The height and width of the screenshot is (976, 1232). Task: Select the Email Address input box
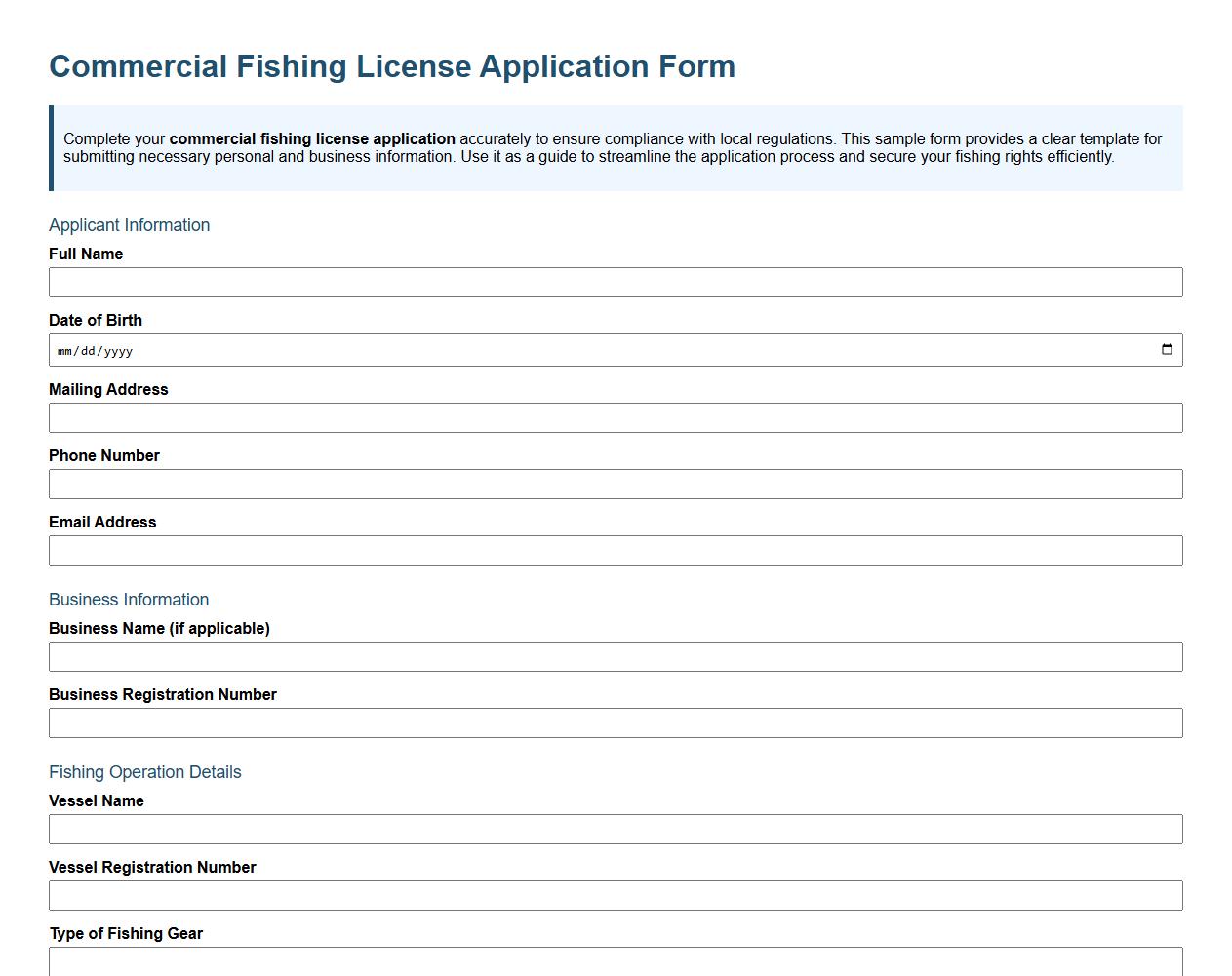(615, 550)
